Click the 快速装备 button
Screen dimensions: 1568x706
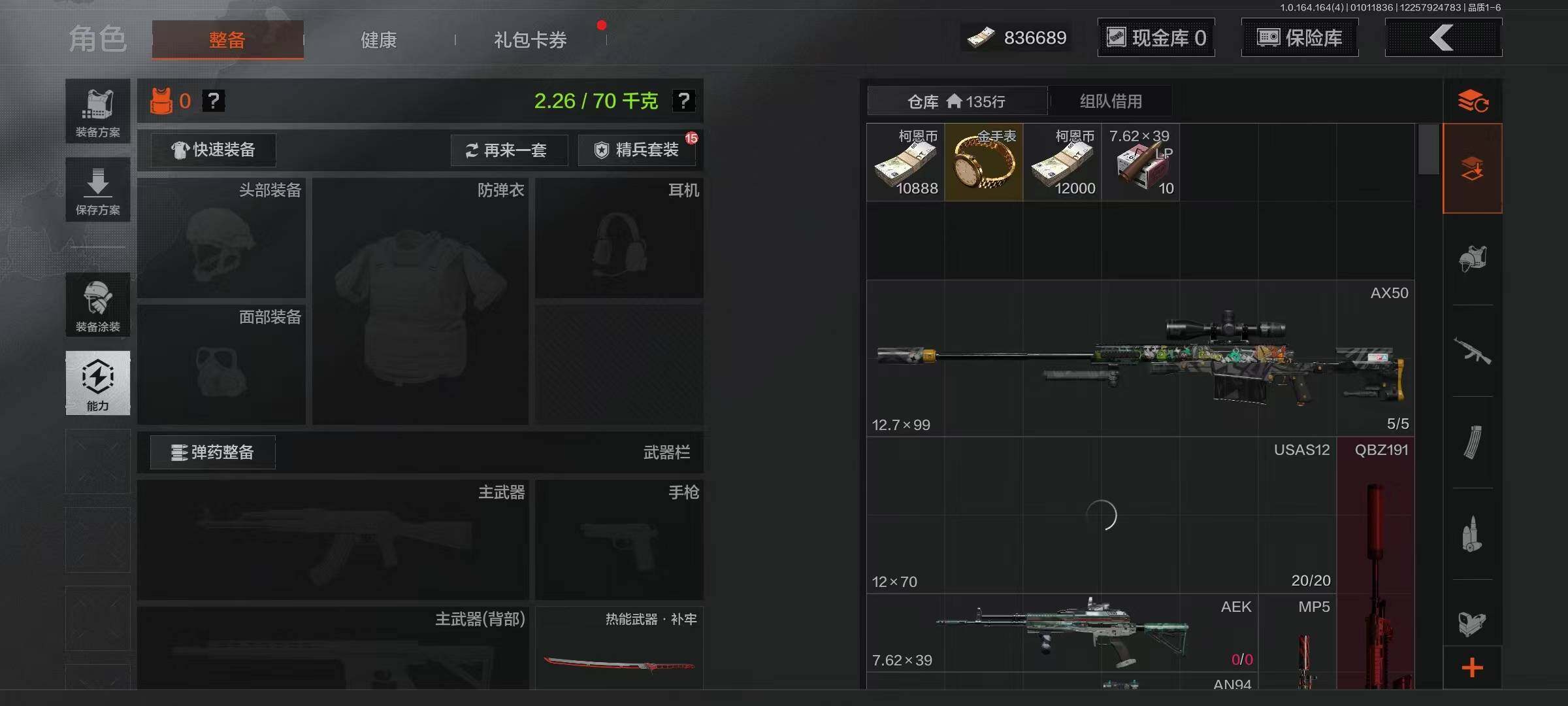(214, 150)
